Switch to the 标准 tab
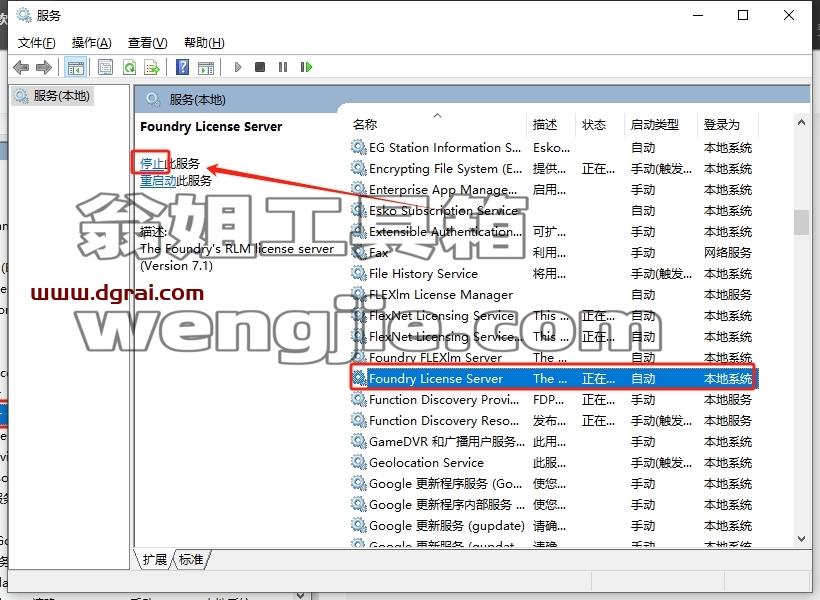Screen dimensions: 820x600 [x=191, y=559]
